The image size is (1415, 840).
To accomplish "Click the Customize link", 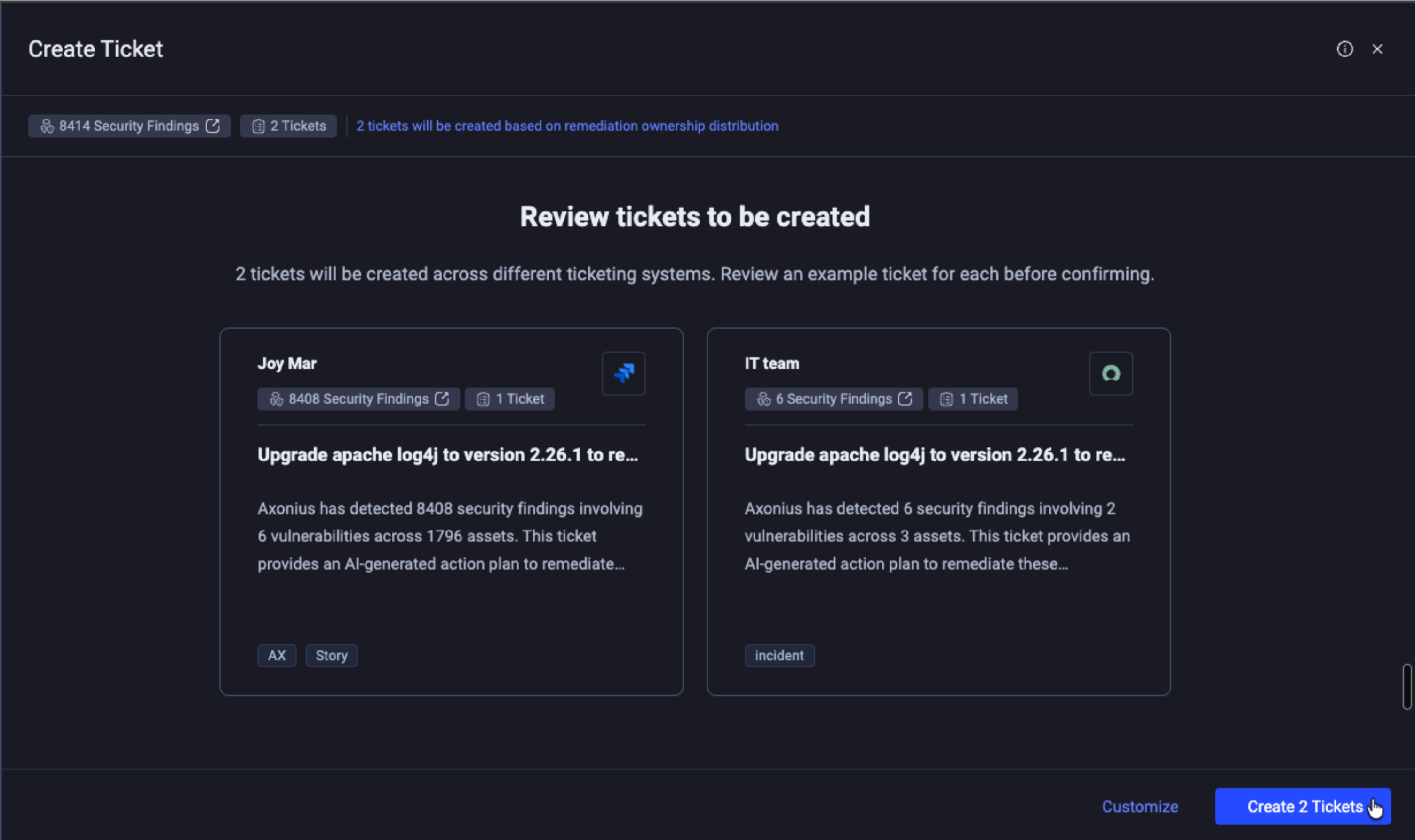I will (1140, 807).
